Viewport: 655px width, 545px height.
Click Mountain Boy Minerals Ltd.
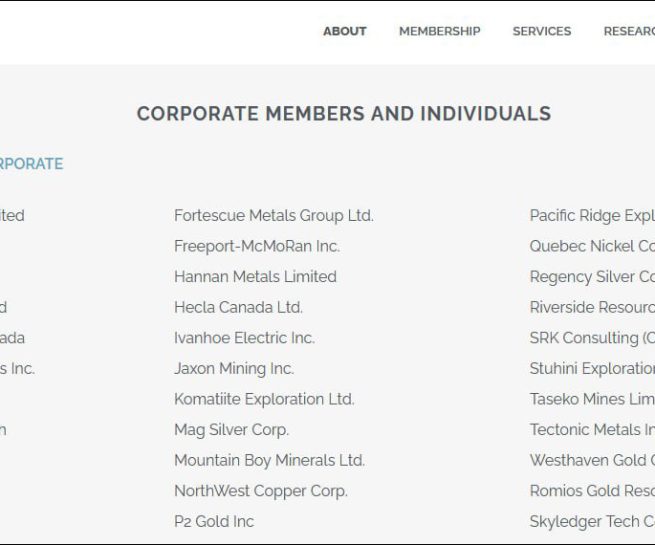point(269,460)
